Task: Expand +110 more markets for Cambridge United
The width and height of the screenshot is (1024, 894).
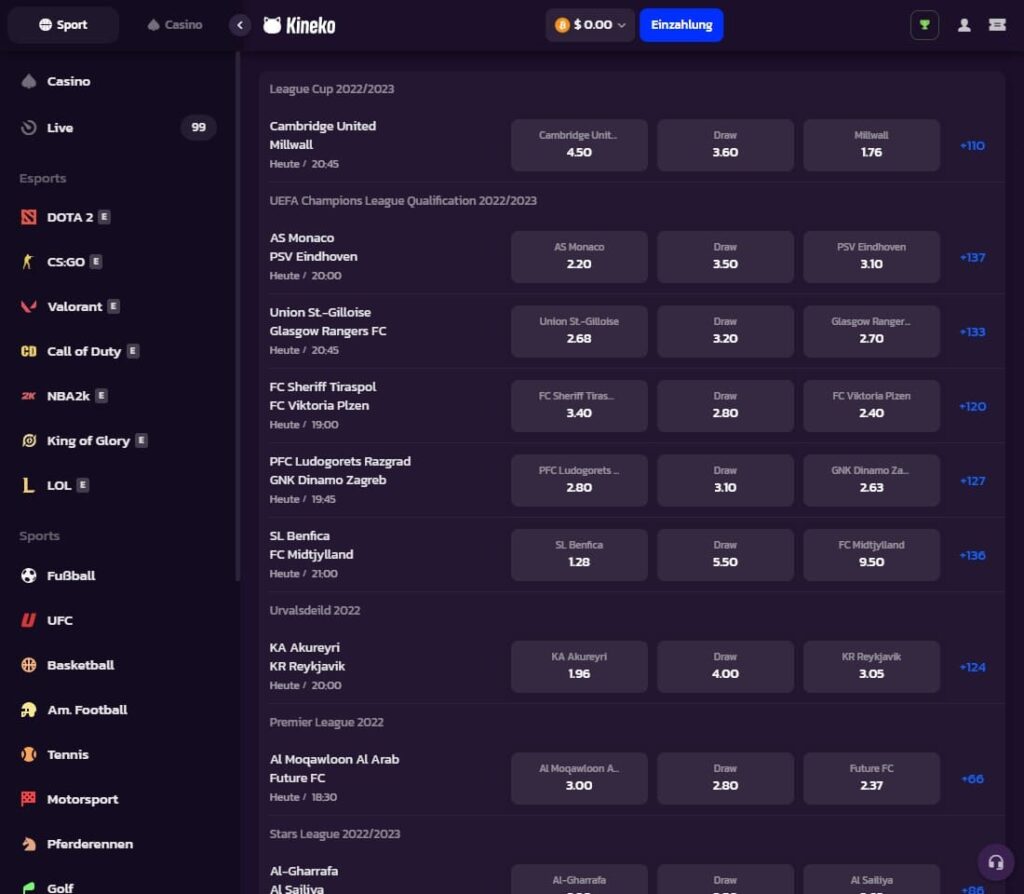Action: (972, 146)
